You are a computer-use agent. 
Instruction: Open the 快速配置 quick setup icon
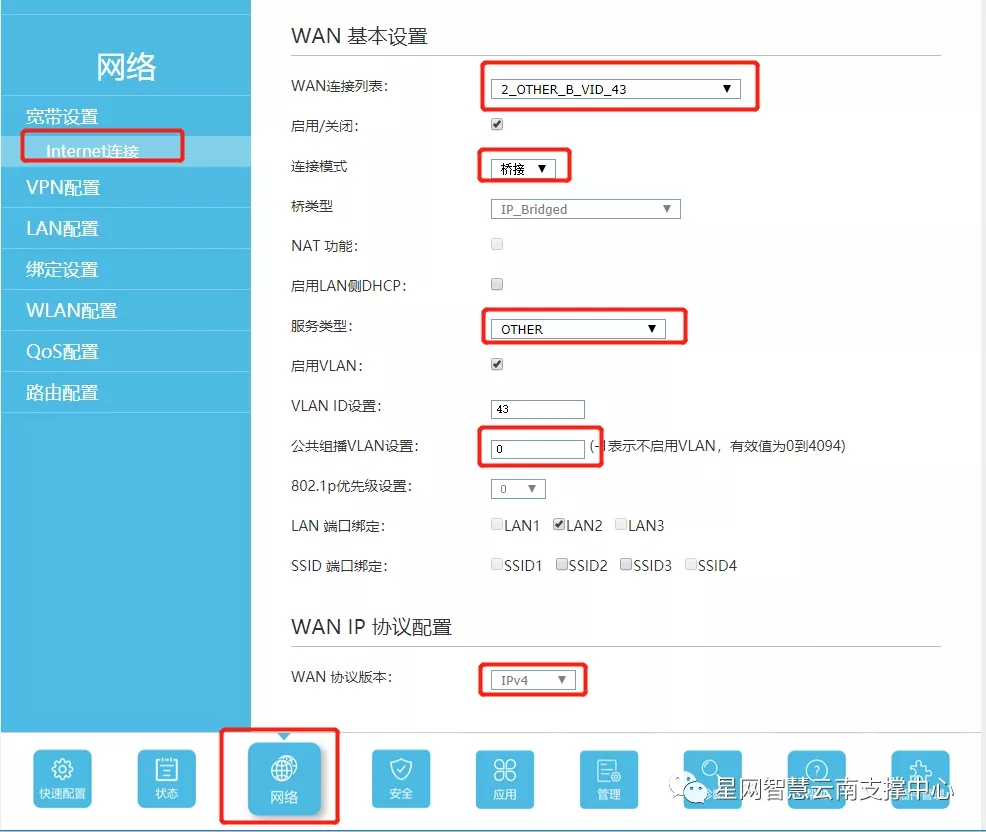coord(62,778)
